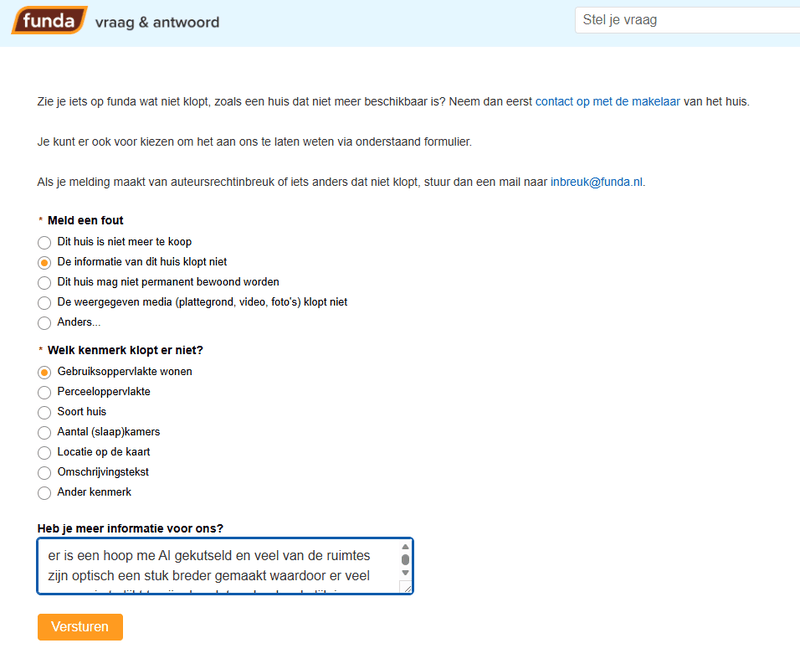Pick the 'De weergegeven media klopt niet' option

[44, 302]
